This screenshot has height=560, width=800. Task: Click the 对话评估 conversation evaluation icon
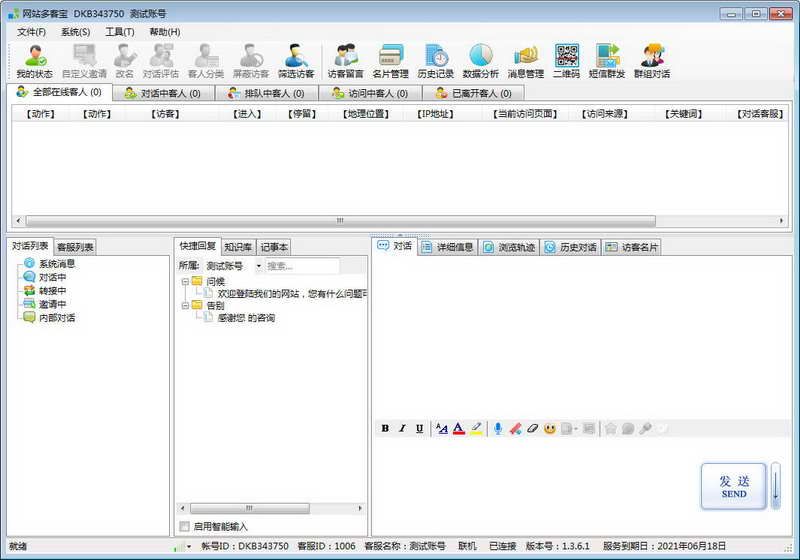tap(161, 61)
